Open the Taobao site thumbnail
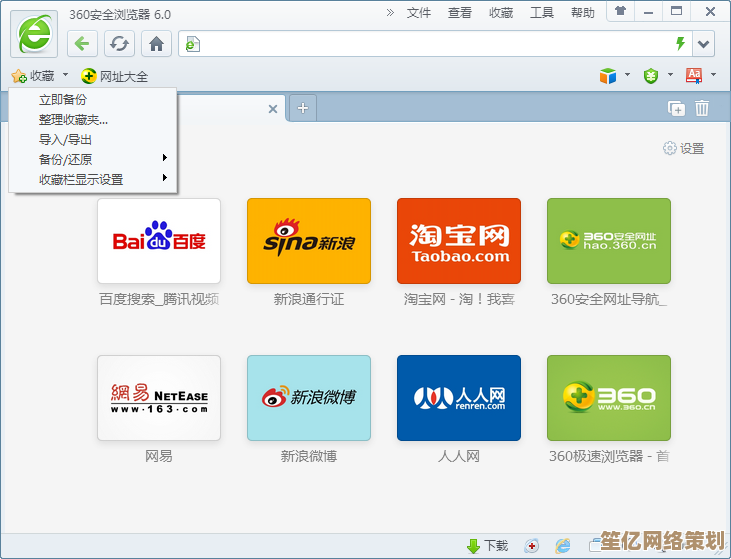This screenshot has width=731, height=559. point(459,241)
